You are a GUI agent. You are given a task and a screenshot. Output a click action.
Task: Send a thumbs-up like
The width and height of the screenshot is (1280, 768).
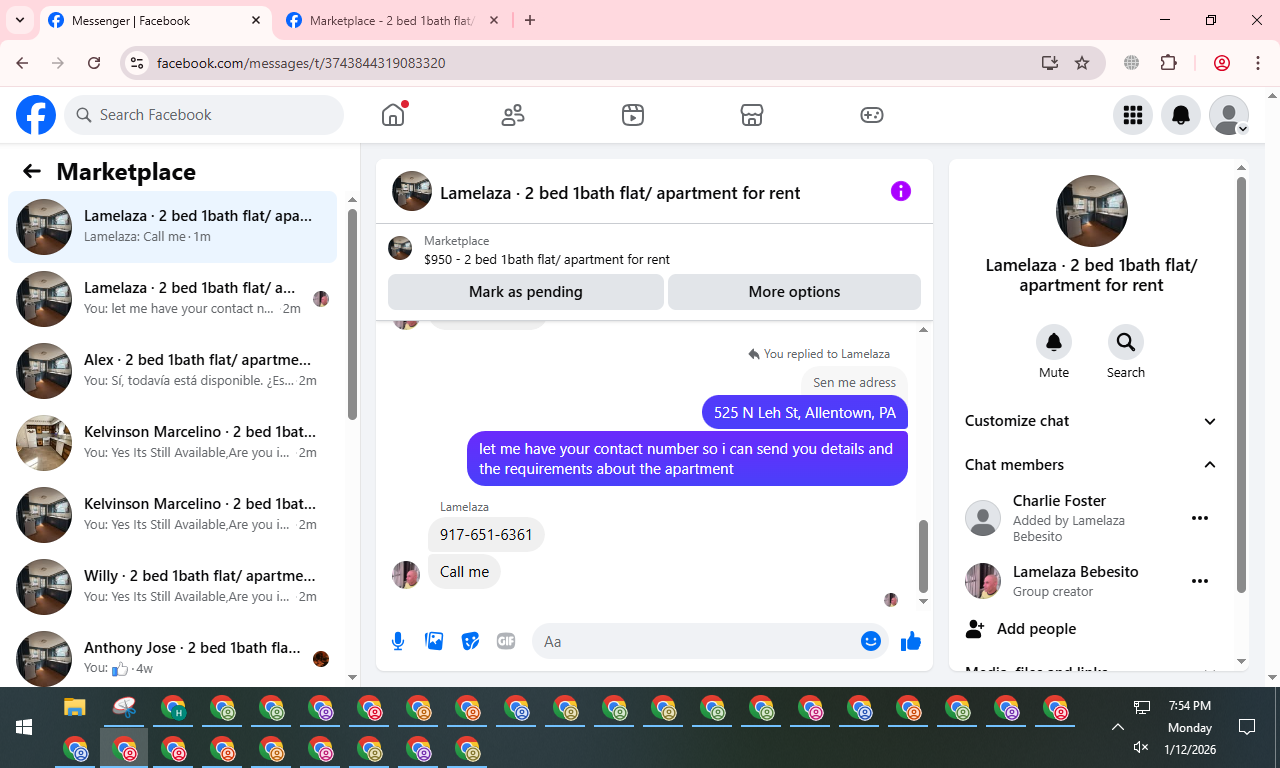[910, 641]
